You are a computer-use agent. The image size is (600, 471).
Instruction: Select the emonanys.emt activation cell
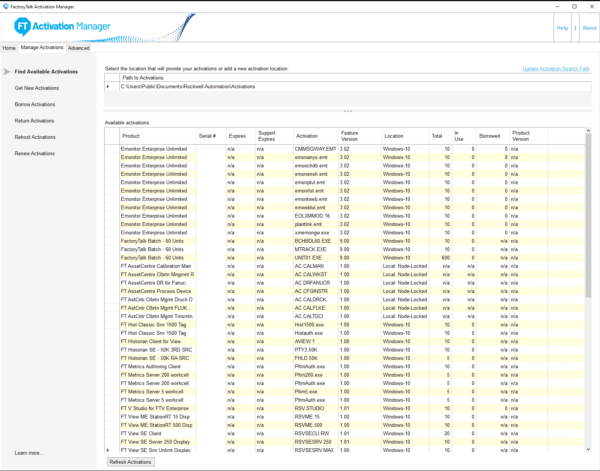tap(316, 157)
